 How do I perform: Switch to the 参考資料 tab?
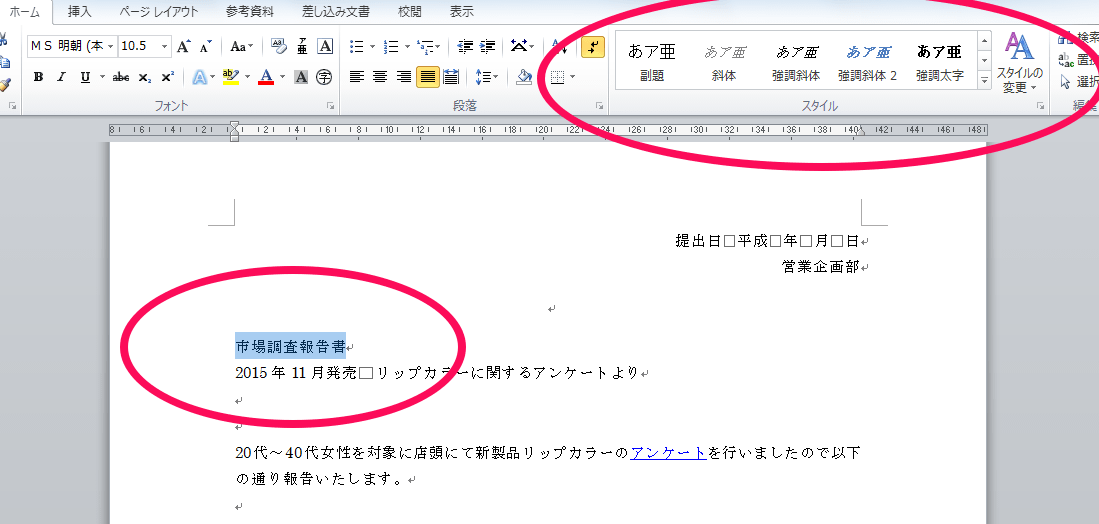[x=250, y=11]
